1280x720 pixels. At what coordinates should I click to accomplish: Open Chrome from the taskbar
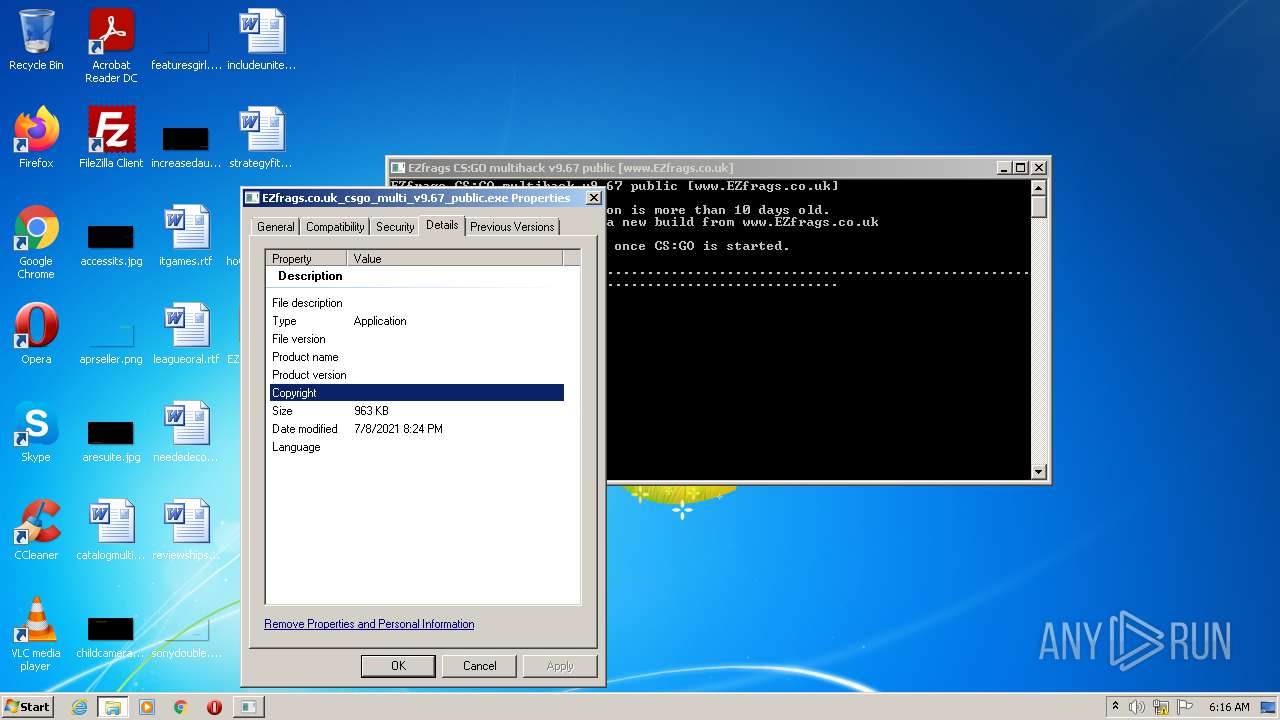click(181, 707)
